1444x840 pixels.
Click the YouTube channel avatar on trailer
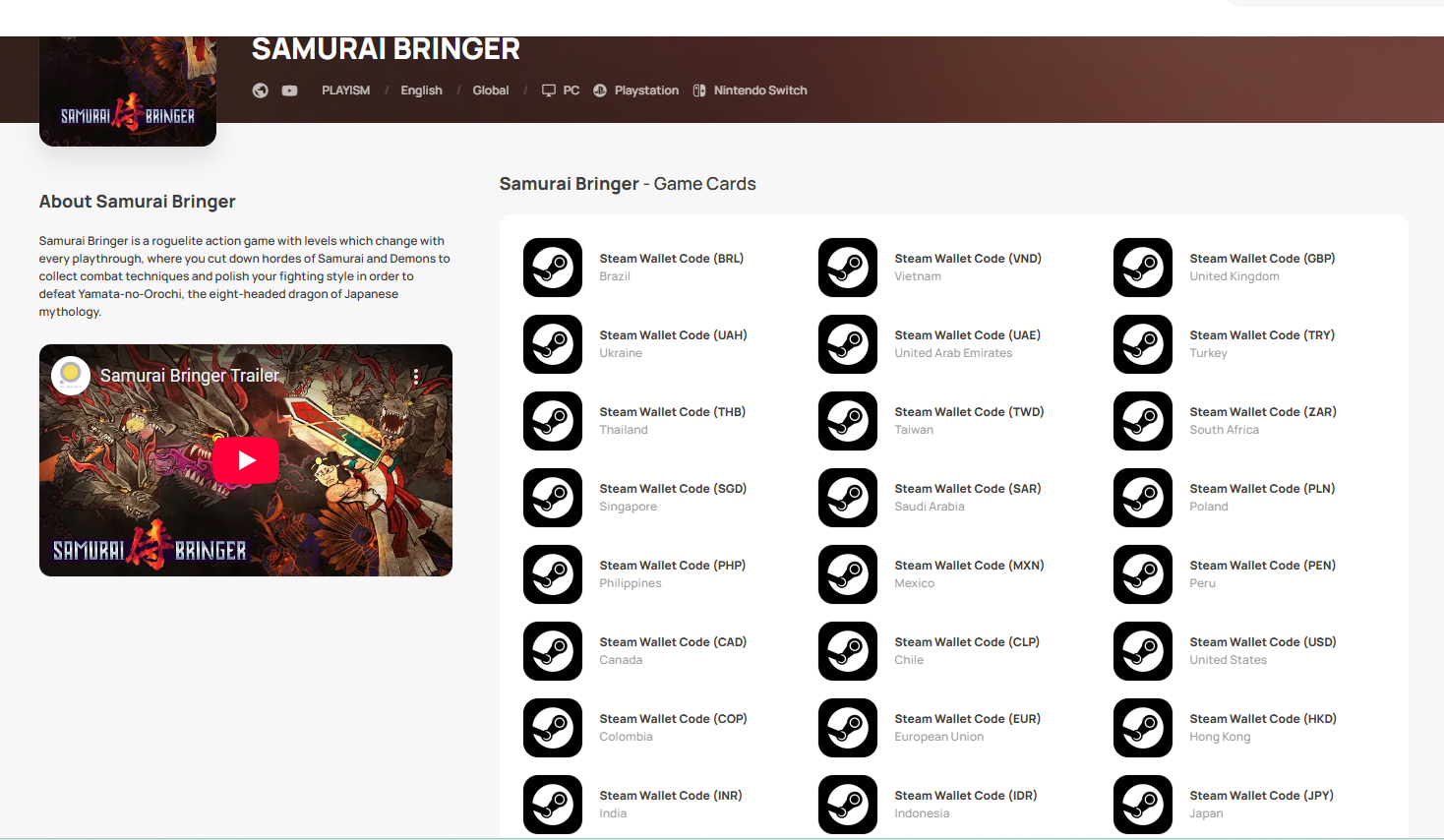pyautogui.click(x=71, y=375)
